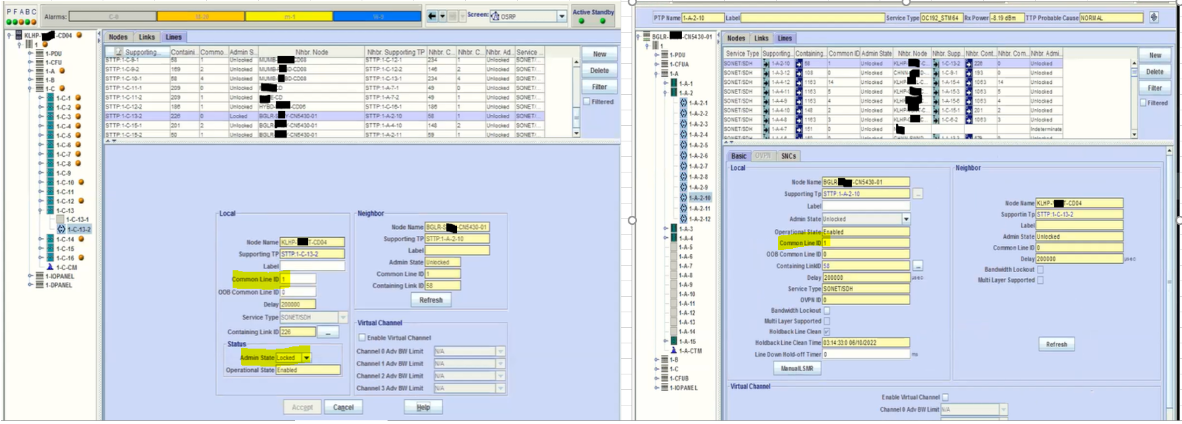Collapse the 1-C shelf in left tree

tap(29, 89)
